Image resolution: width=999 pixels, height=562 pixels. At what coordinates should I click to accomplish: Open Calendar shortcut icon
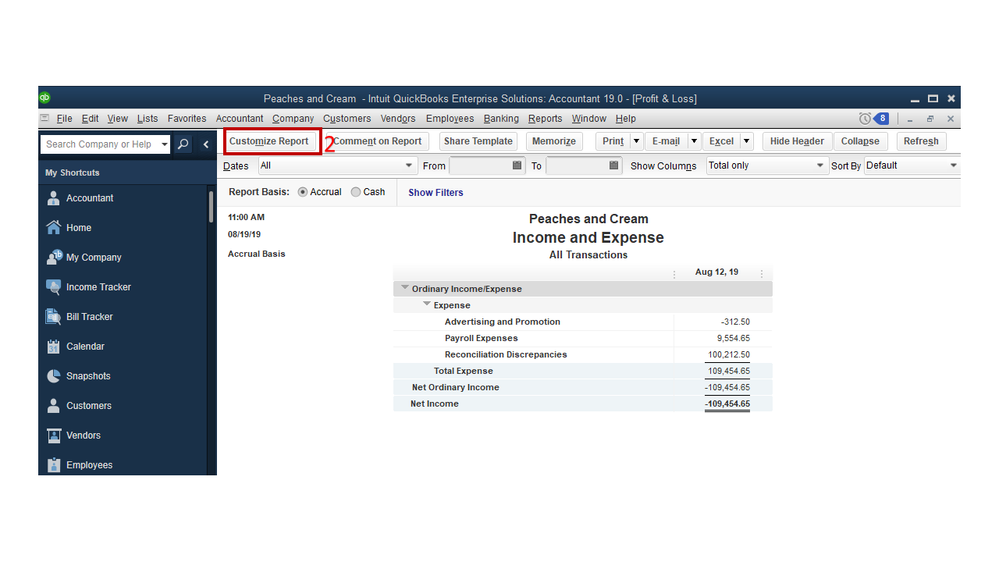(54, 346)
